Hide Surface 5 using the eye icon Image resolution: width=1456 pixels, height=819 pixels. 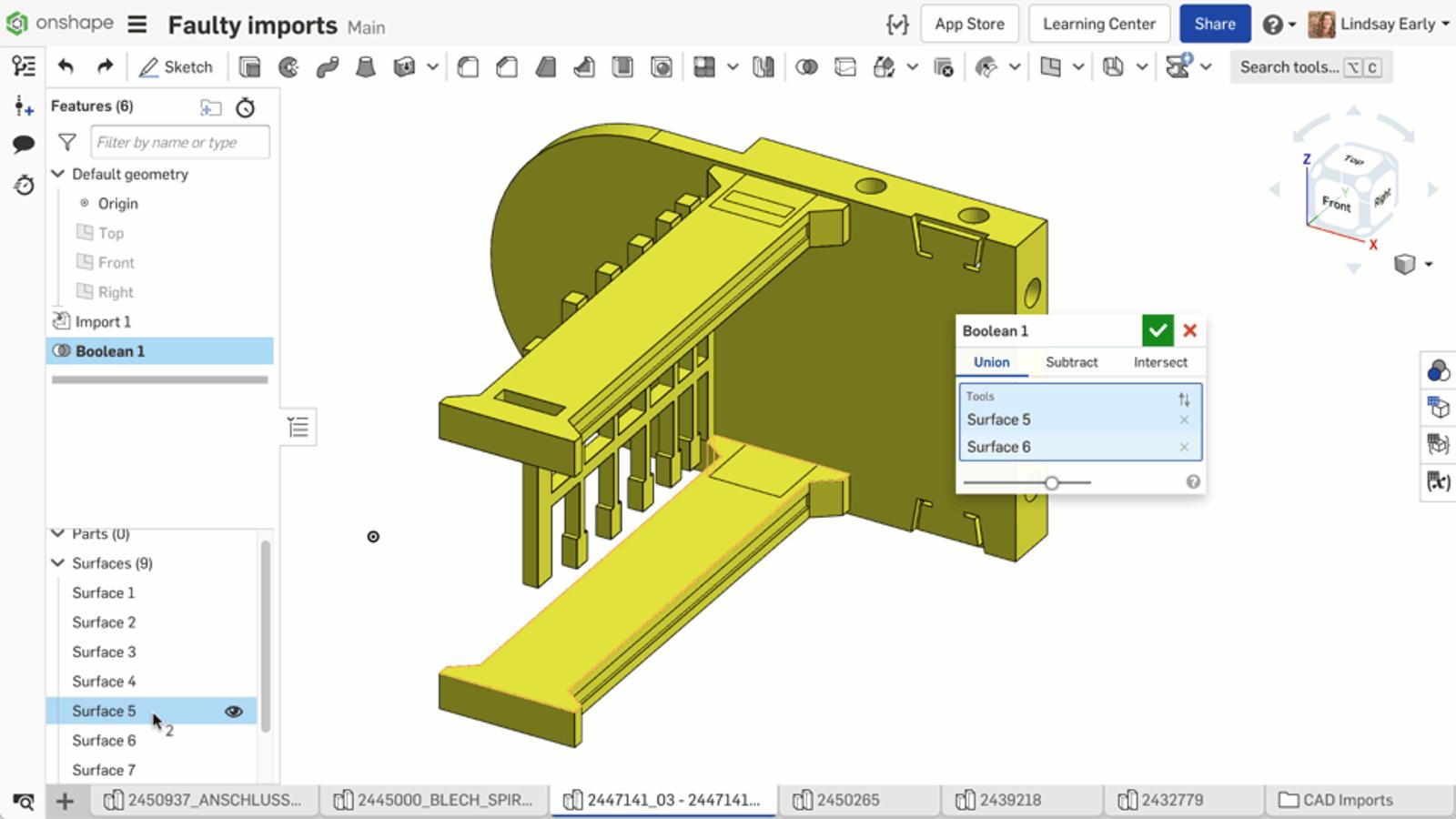[234, 711]
